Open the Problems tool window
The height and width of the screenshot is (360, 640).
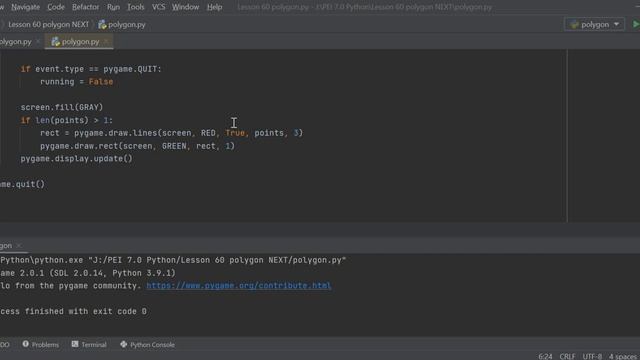40,344
